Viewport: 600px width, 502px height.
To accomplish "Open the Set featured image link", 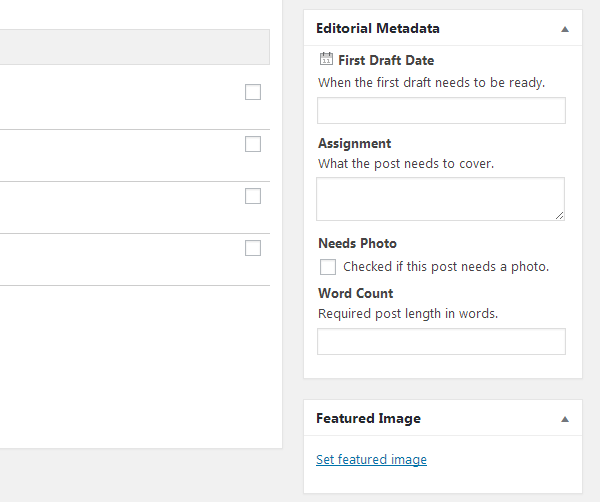I will coord(371,459).
